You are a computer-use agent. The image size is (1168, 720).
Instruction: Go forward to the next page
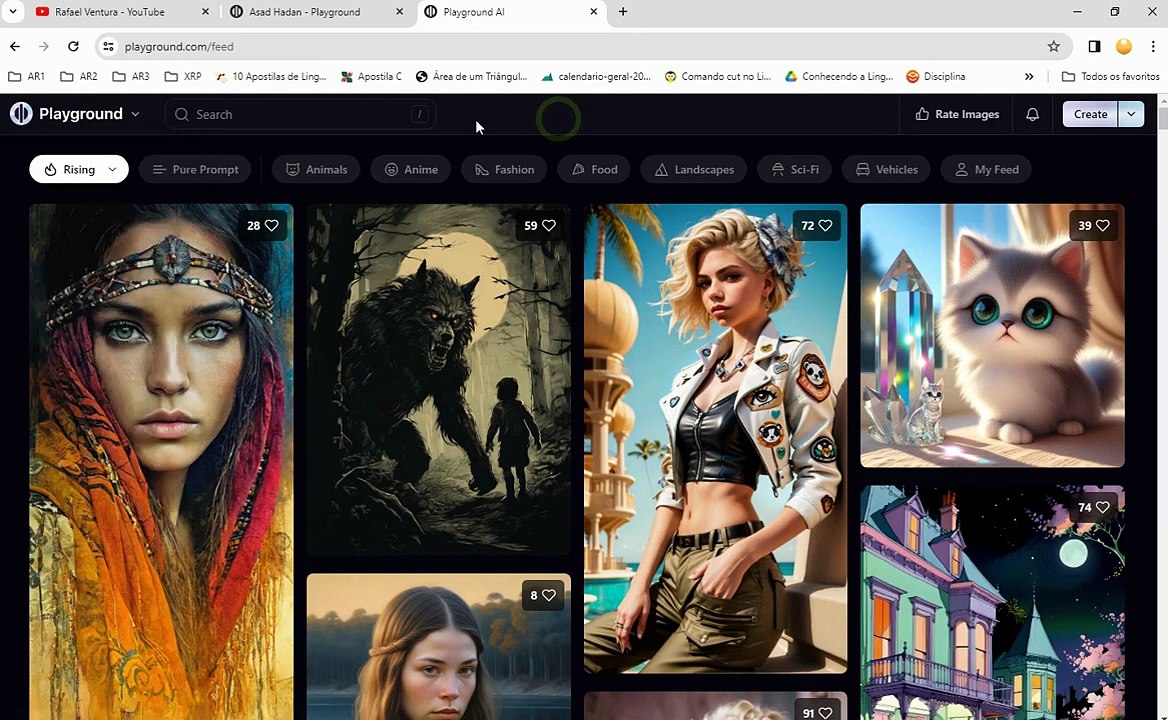(x=44, y=46)
